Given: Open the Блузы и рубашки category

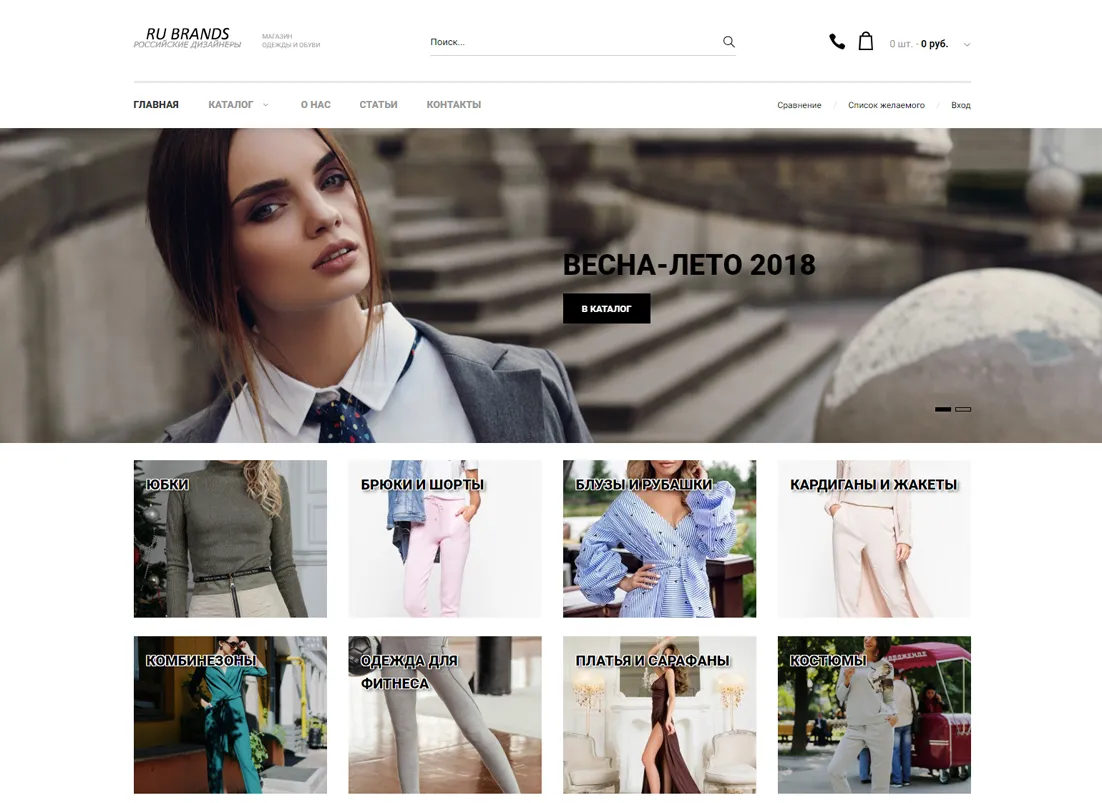Looking at the screenshot, I should click(659, 539).
